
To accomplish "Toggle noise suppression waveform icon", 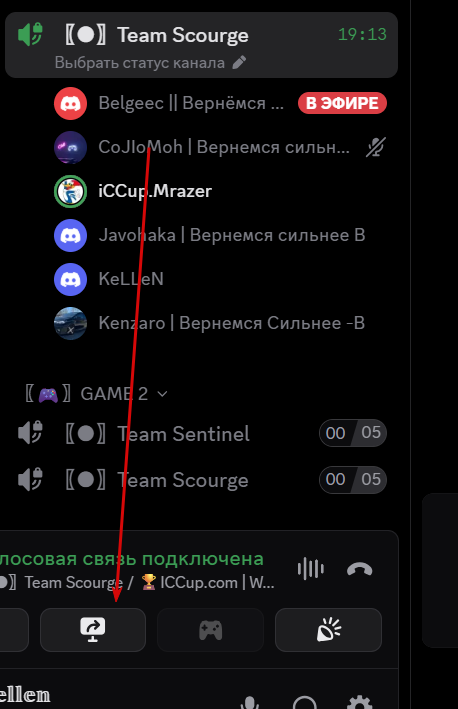I will pyautogui.click(x=311, y=569).
